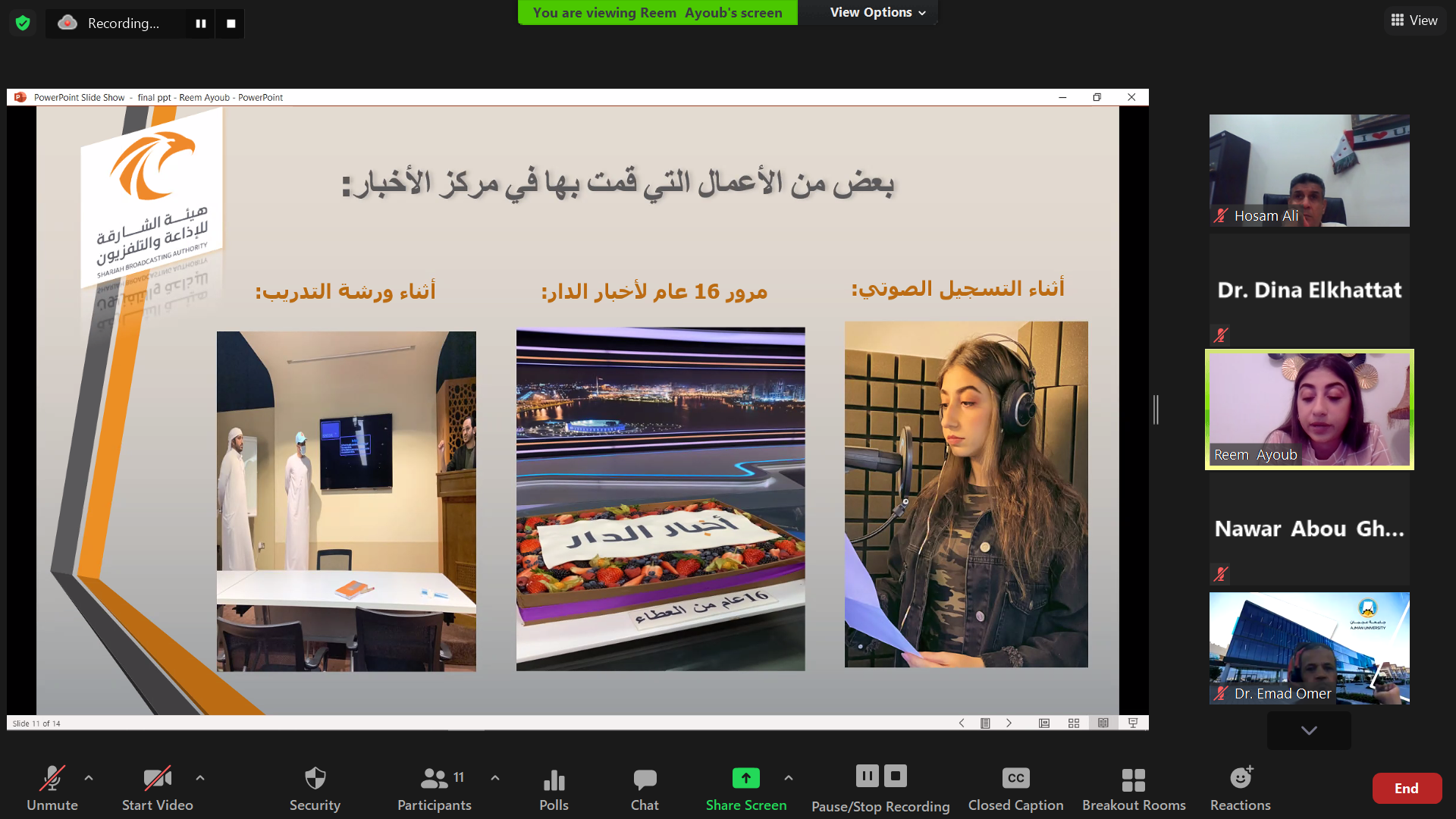
Task: Open the View layout menu
Action: (x=1414, y=20)
